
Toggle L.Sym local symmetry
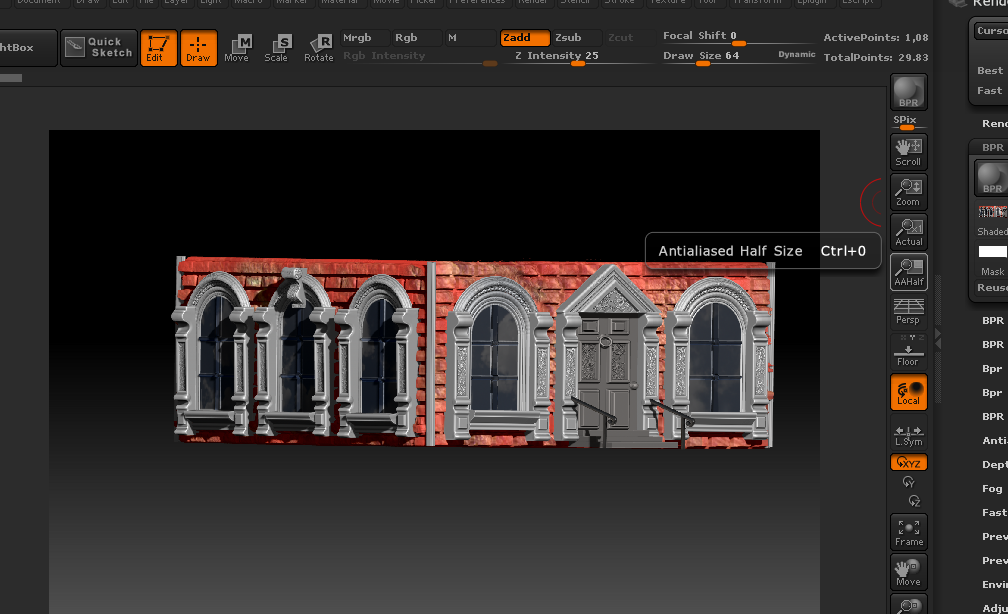click(908, 436)
